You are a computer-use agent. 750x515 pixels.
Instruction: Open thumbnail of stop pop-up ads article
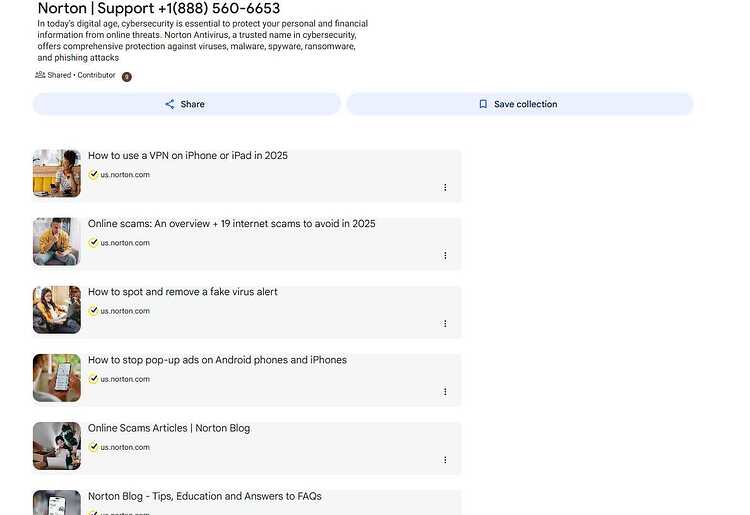pyautogui.click(x=57, y=378)
